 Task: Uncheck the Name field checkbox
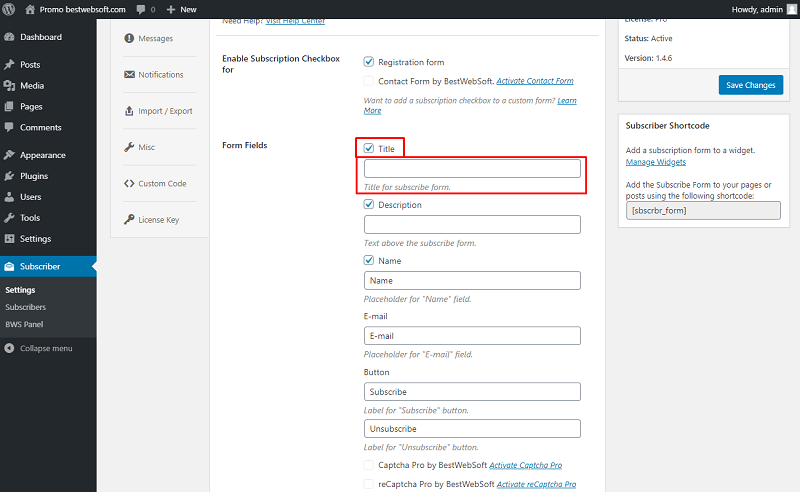point(368,260)
